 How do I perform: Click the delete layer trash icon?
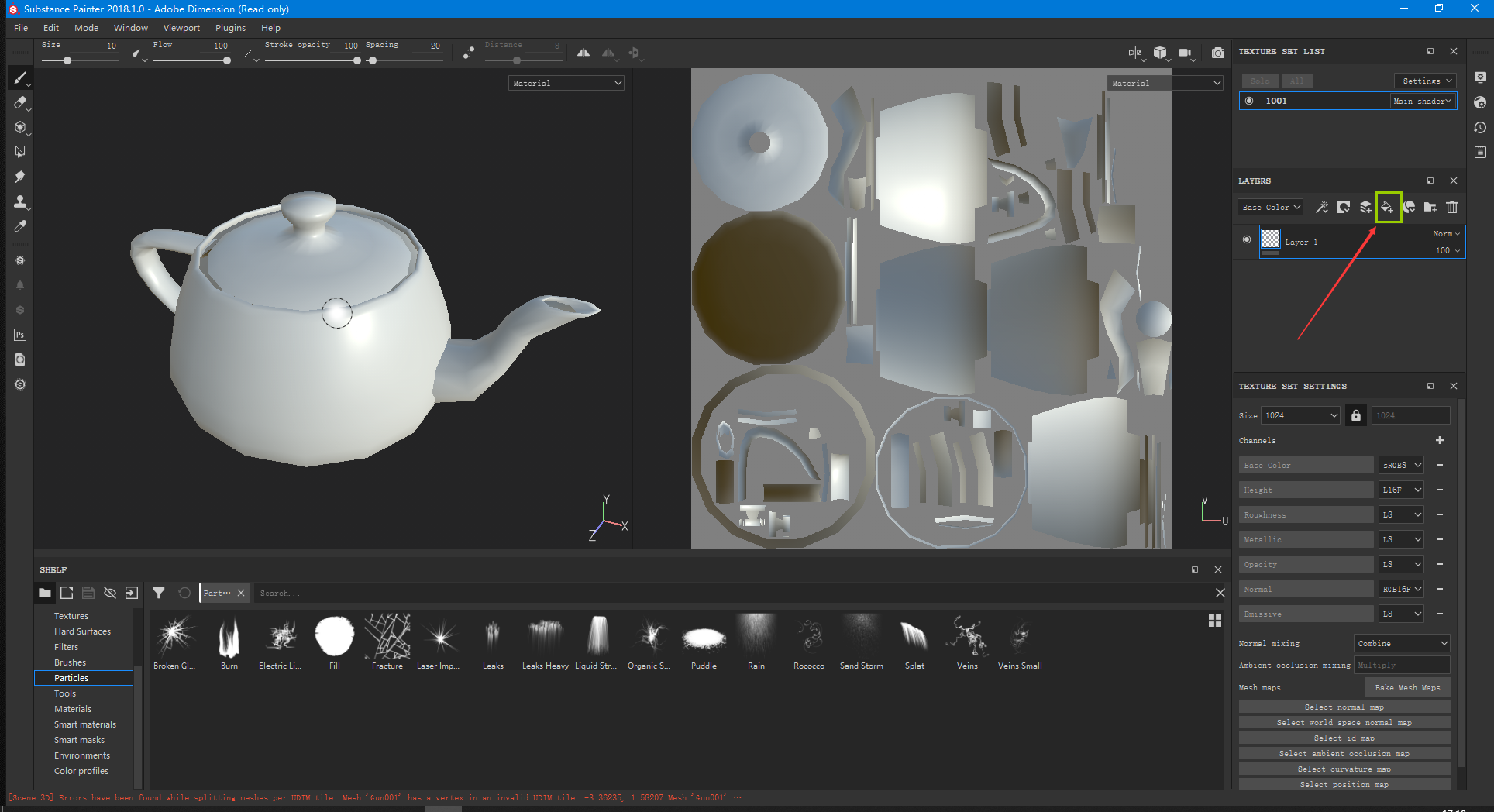coord(1452,207)
